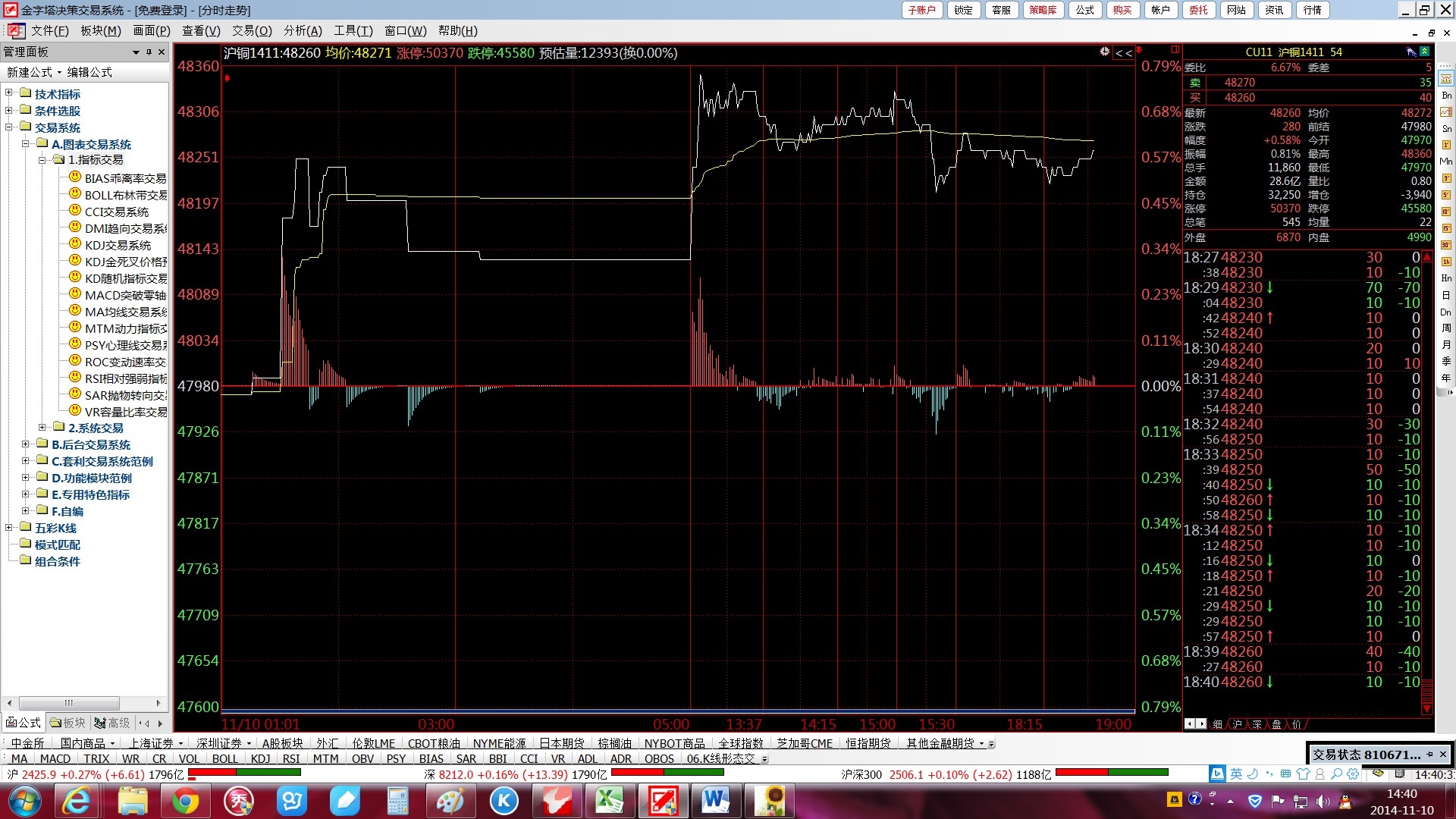Switch to the MACD indicator tab

[x=55, y=758]
